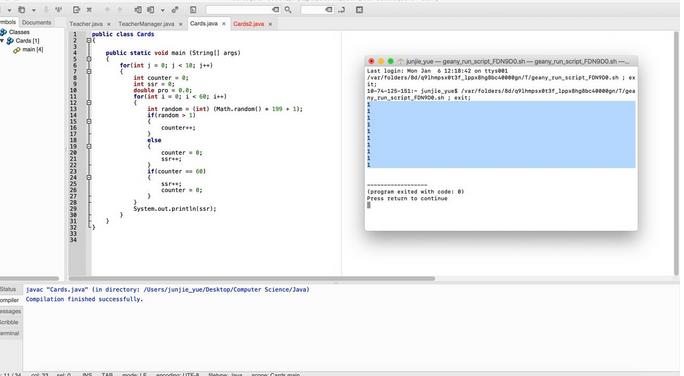The width and height of the screenshot is (684, 376).
Task: Click the jump-to-line arrow icon
Action: (x=342, y=10)
